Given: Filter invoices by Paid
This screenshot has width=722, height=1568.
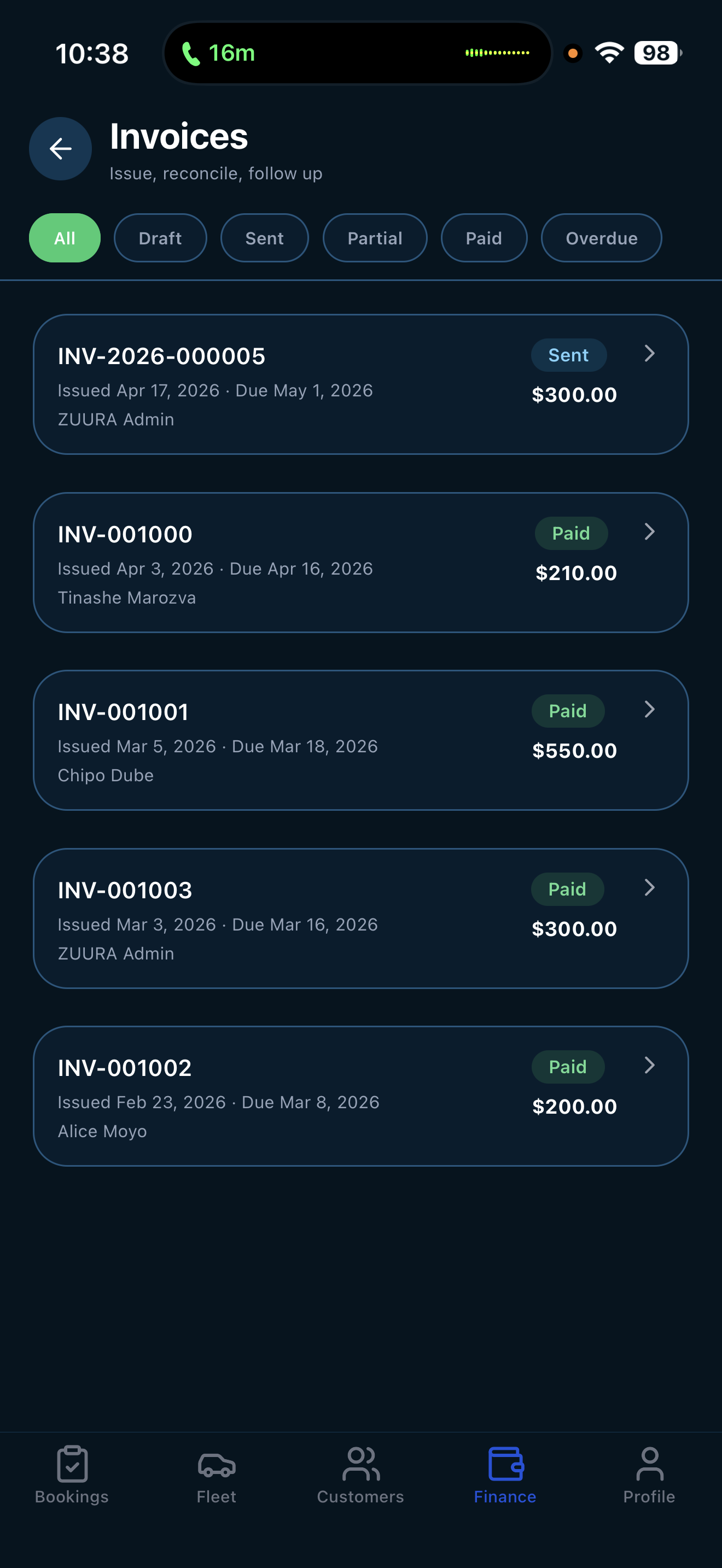Looking at the screenshot, I should click(x=484, y=238).
